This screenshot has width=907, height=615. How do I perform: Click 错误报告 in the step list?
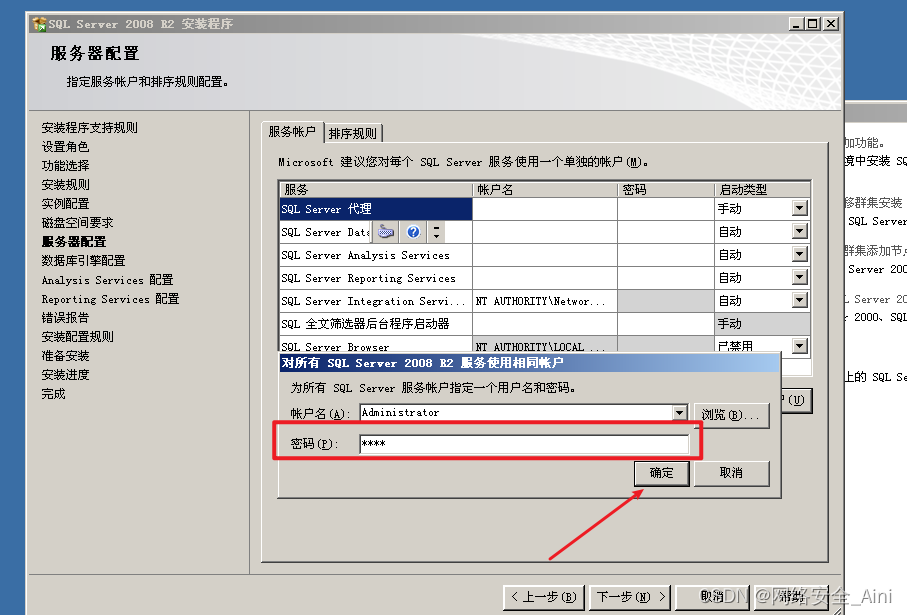[65, 318]
